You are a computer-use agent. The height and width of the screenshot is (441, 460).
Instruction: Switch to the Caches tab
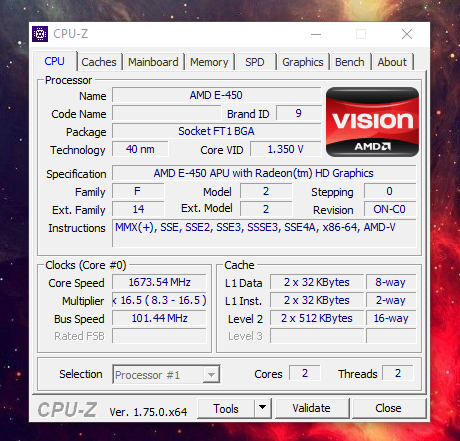(x=99, y=62)
